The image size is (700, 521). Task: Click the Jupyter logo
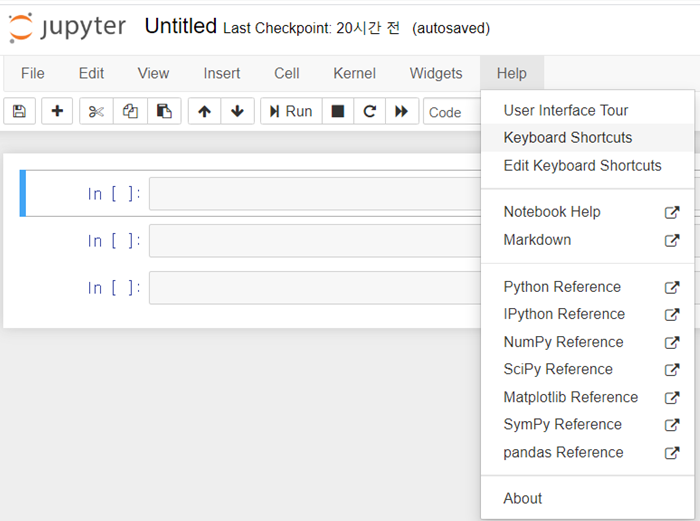click(67, 27)
